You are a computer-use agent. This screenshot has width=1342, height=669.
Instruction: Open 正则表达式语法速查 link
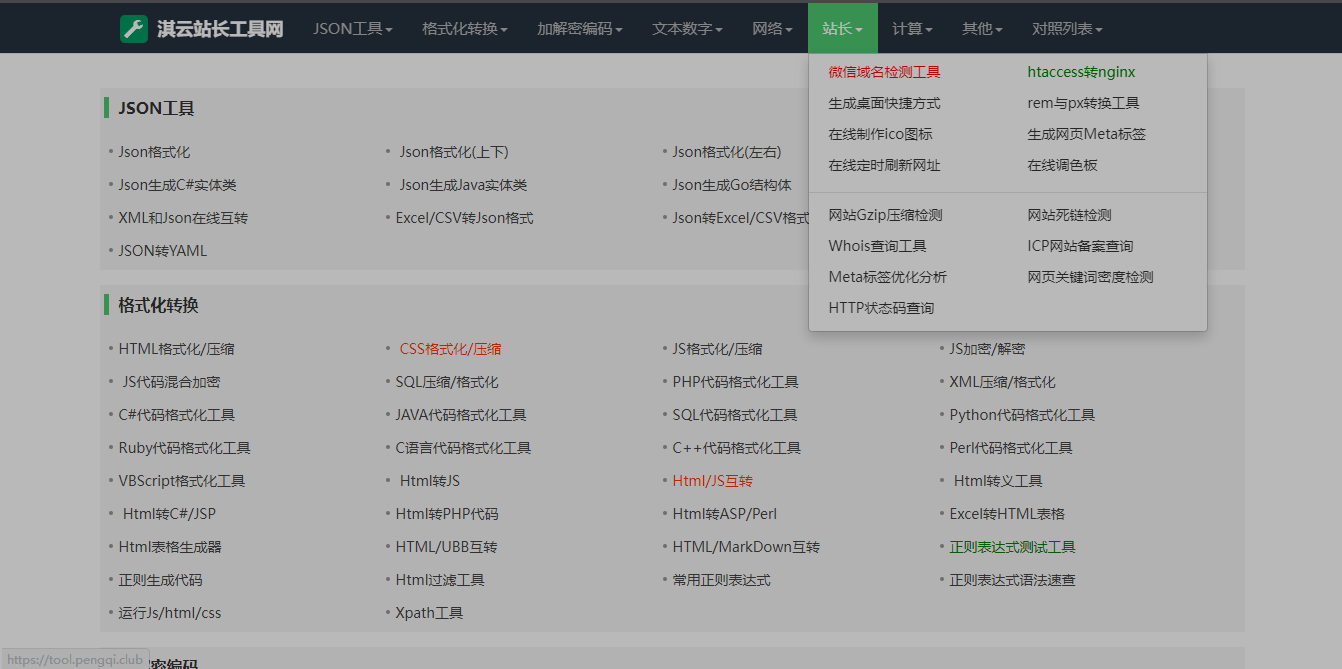[1012, 580]
